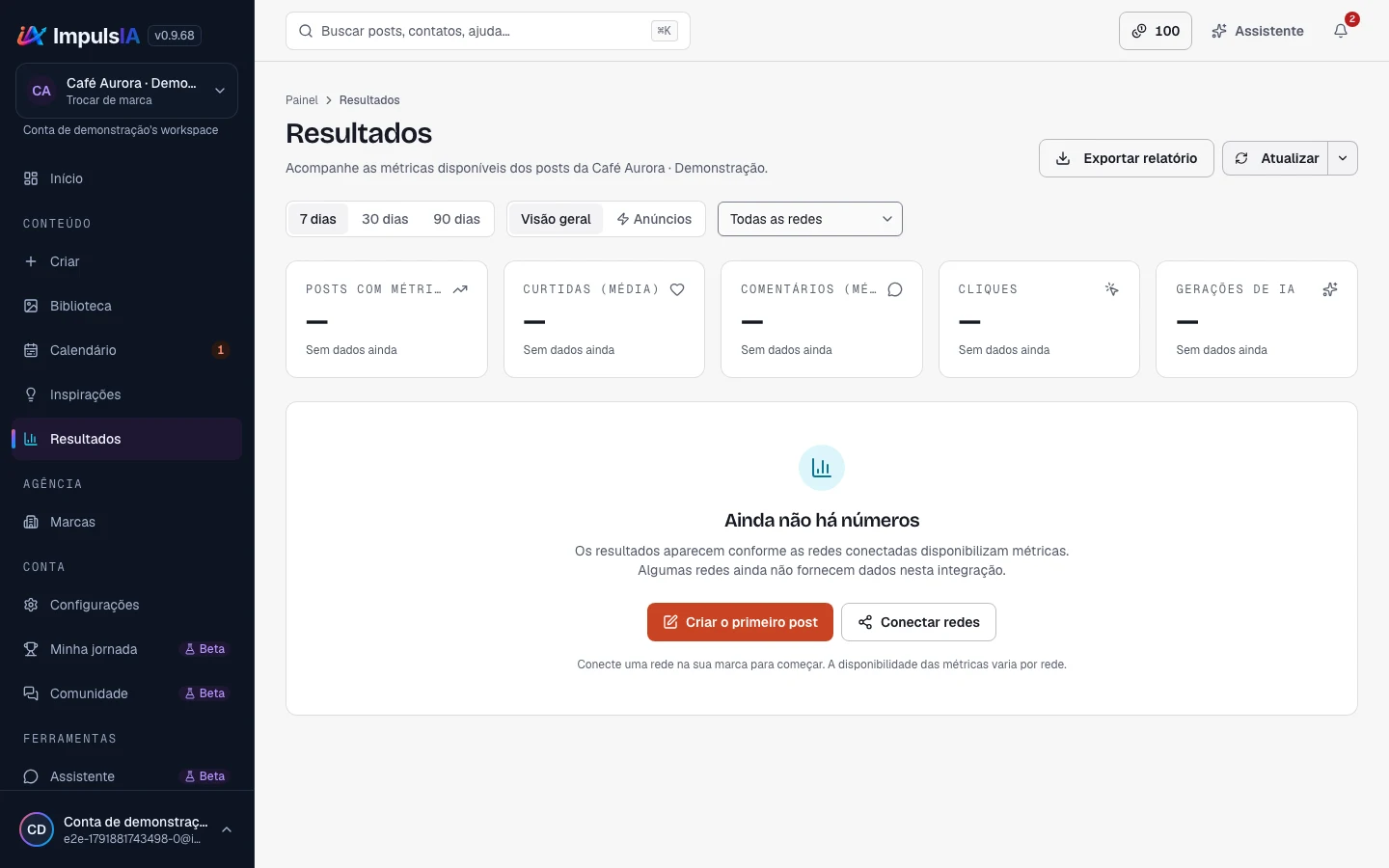
Task: Click the sparkles icon on Gerações de IA card
Action: 1330,289
